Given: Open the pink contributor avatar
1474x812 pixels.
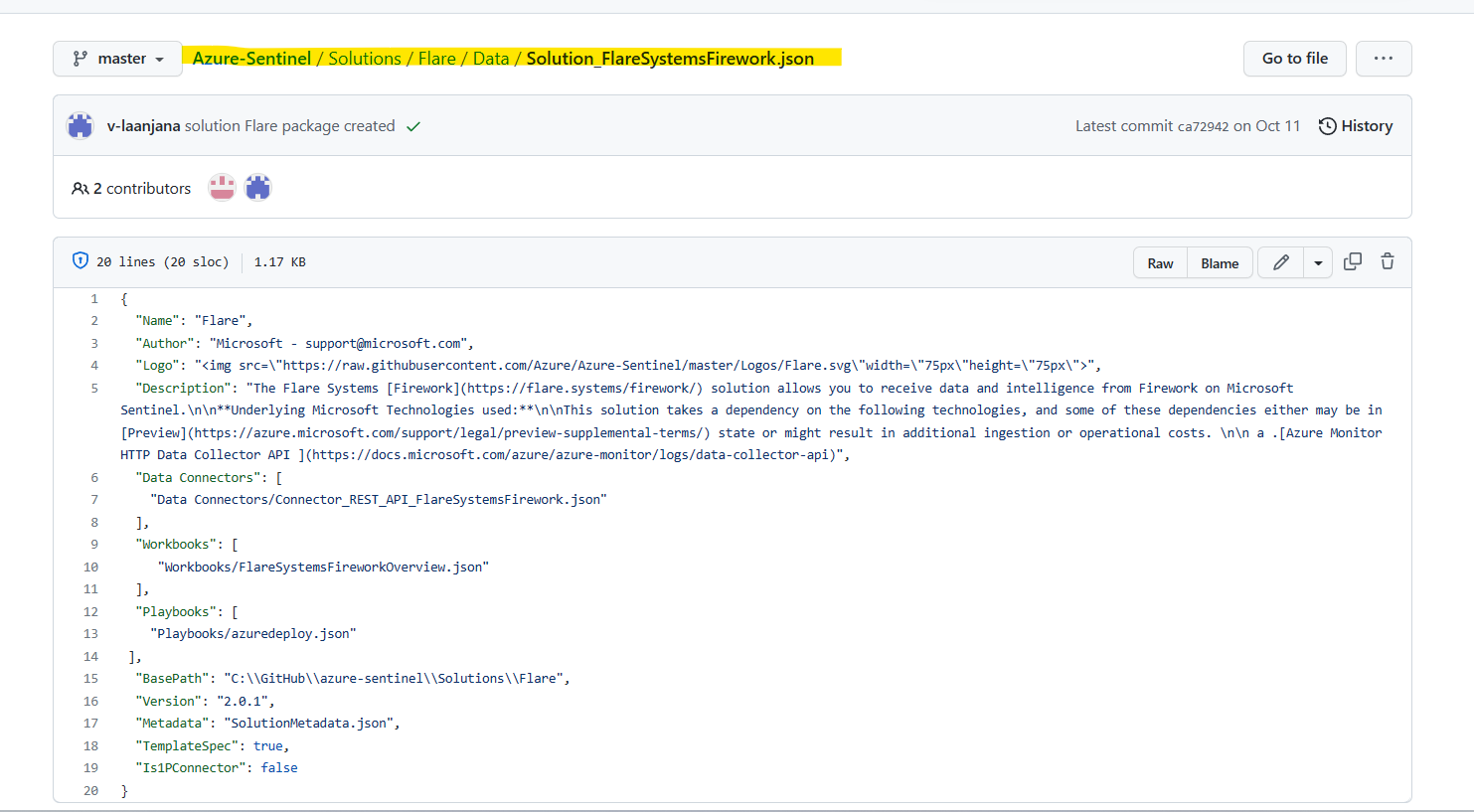Looking at the screenshot, I should [x=222, y=188].
